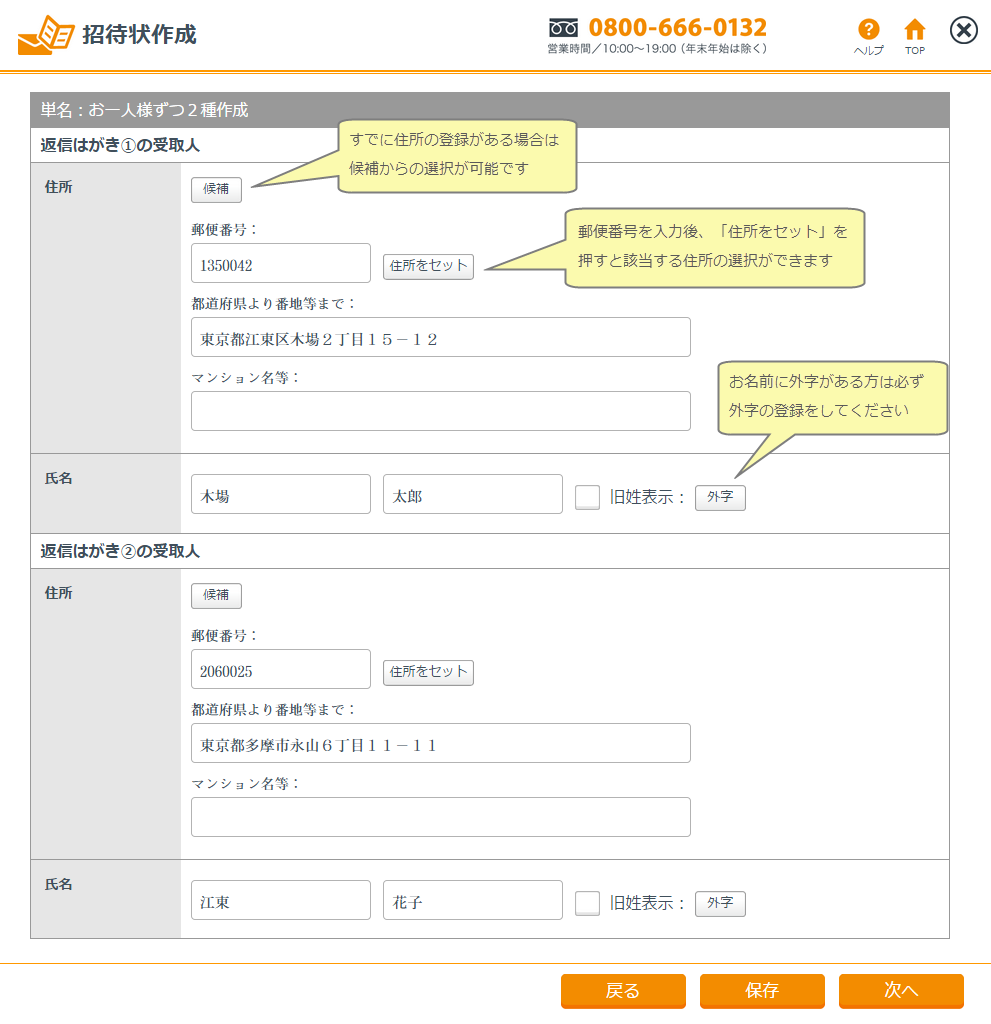Click address field with 東京都江東区木場
The image size is (991, 1024).
tap(440, 338)
